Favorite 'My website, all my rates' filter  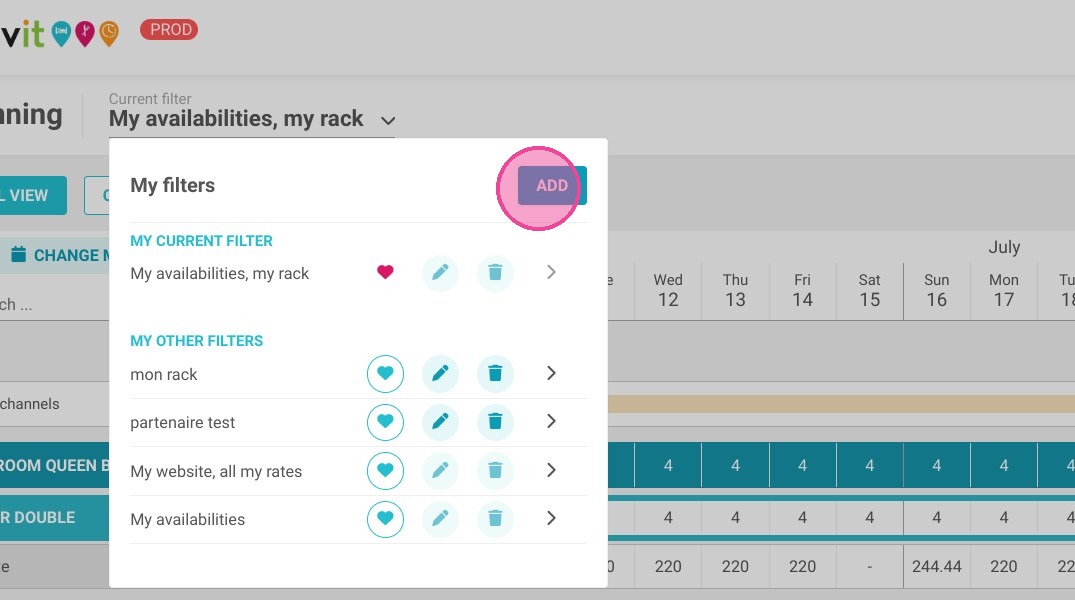click(385, 470)
